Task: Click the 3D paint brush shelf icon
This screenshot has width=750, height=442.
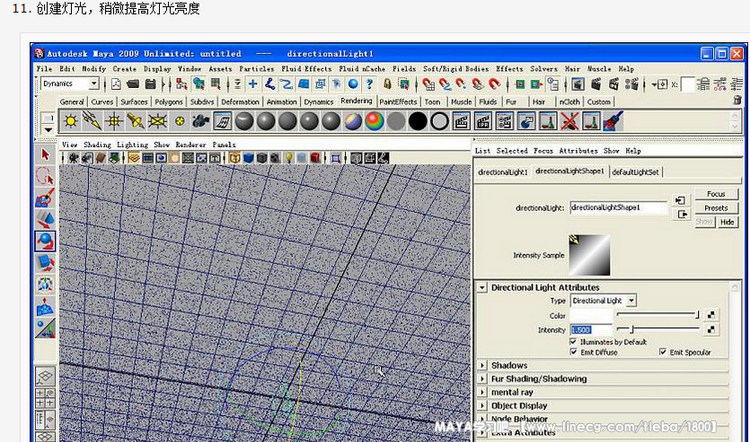Action: [x=613, y=121]
